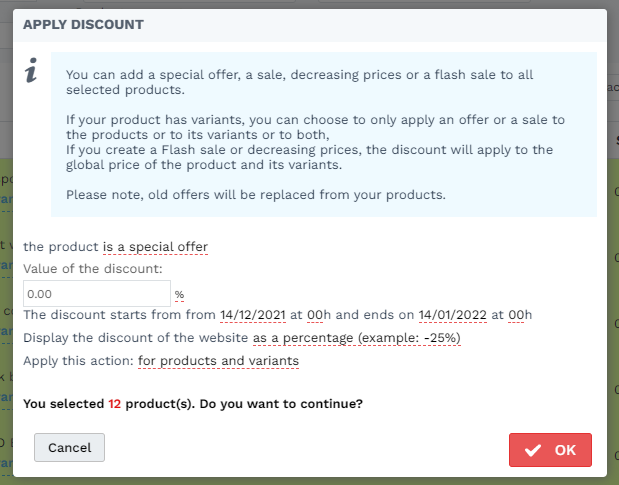Cancel the apply discount dialog

click(x=69, y=448)
